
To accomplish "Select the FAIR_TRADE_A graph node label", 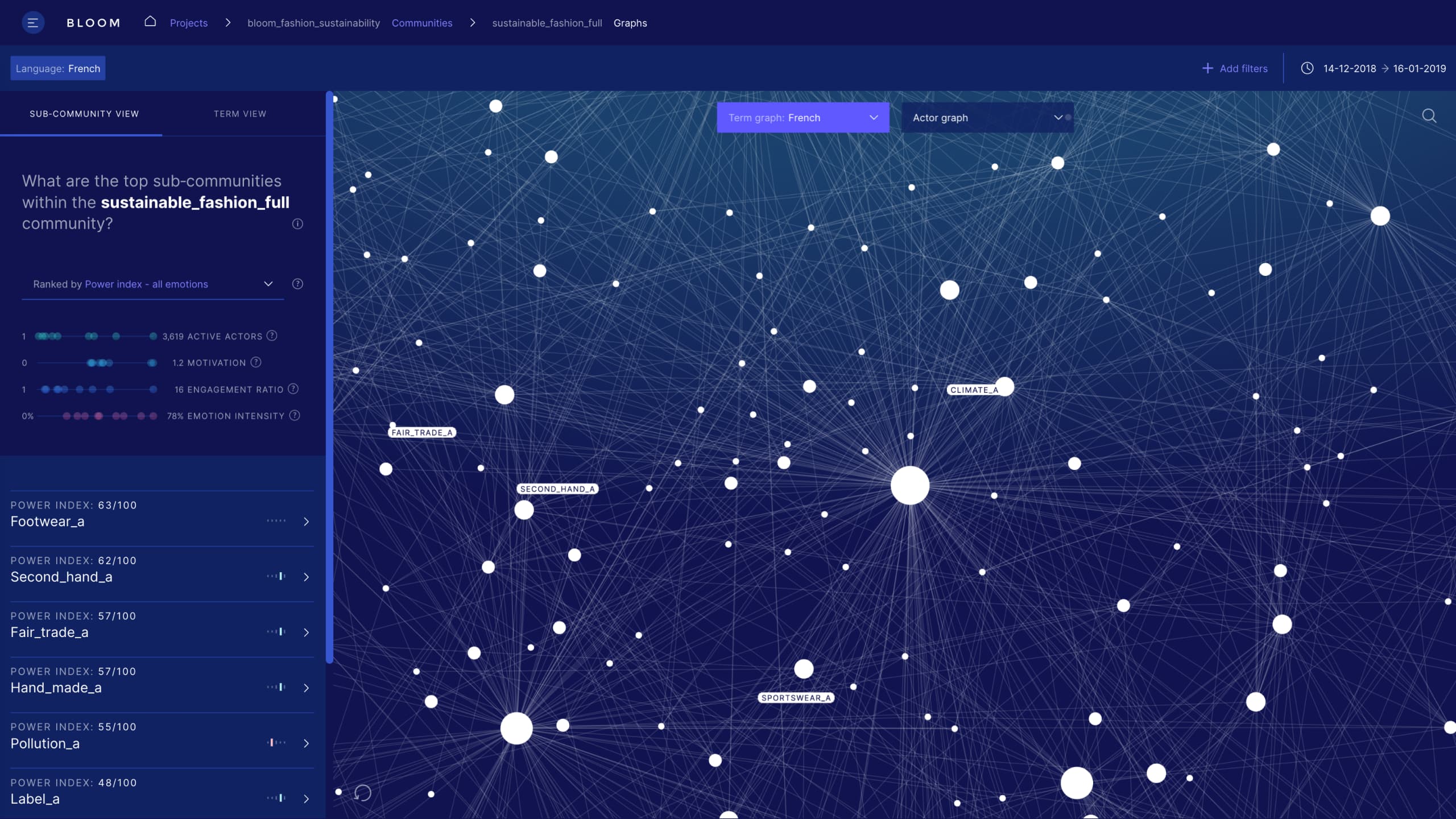I will pyautogui.click(x=422, y=433).
